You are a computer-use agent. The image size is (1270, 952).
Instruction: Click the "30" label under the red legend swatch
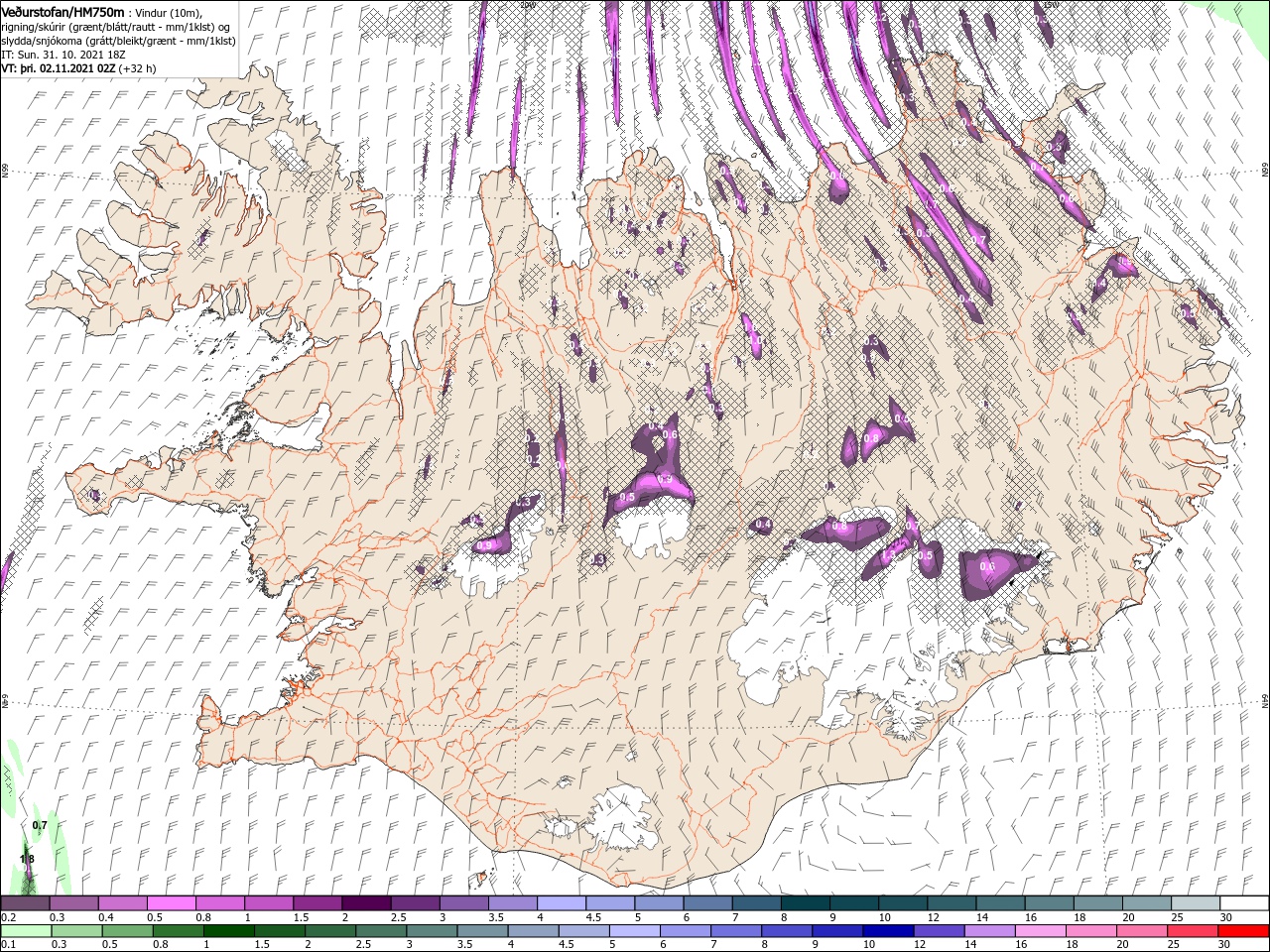pyautogui.click(x=1226, y=945)
